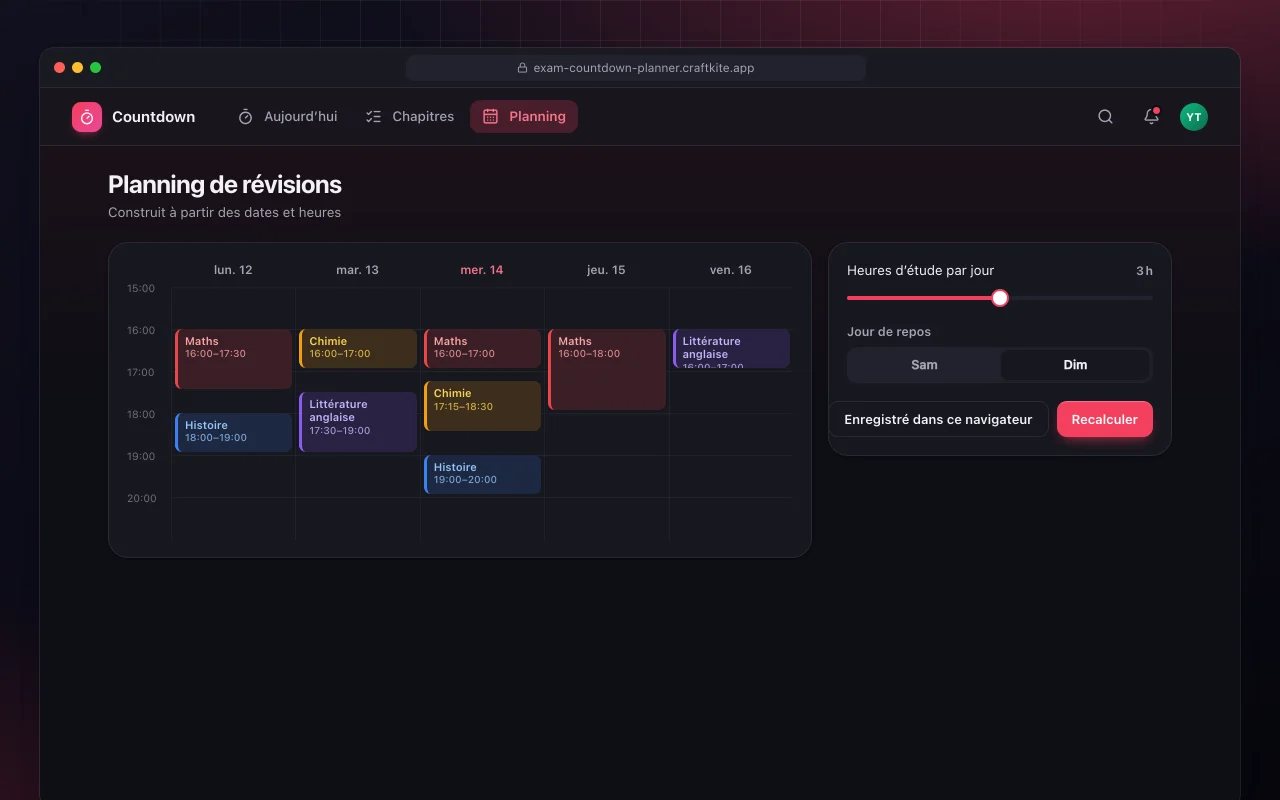
Task: Open Wednesday's Chimie 17:15–18:30 session
Action: 482,406
